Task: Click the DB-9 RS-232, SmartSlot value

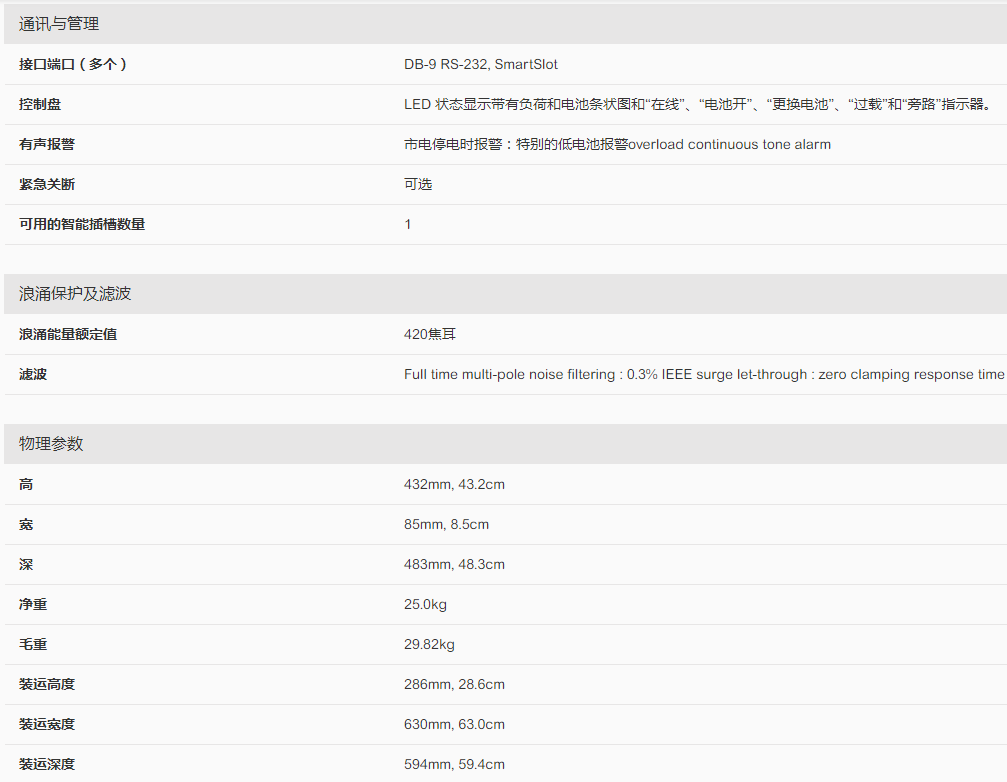Action: (x=481, y=64)
